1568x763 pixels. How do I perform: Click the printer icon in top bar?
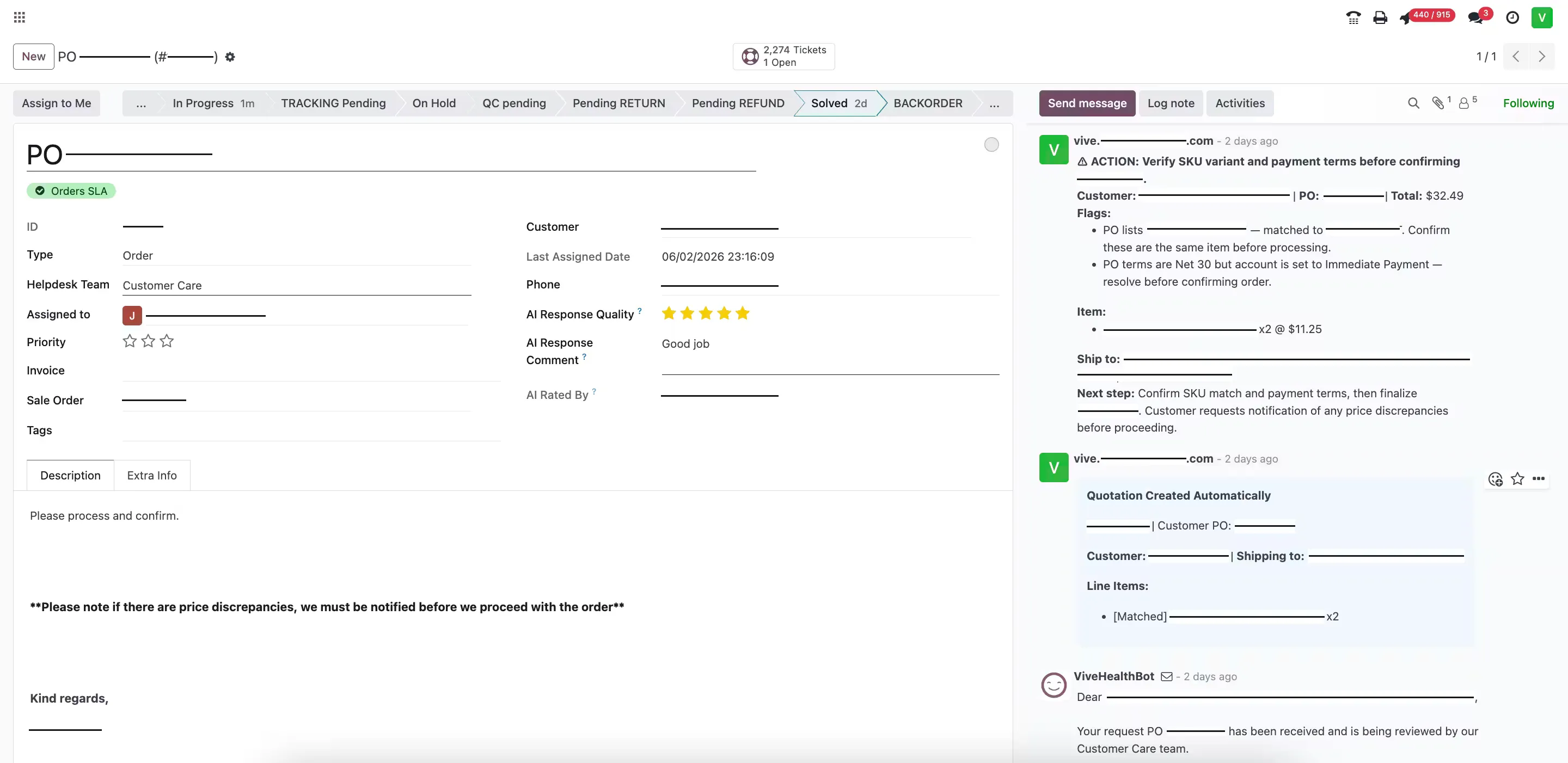[x=1380, y=17]
